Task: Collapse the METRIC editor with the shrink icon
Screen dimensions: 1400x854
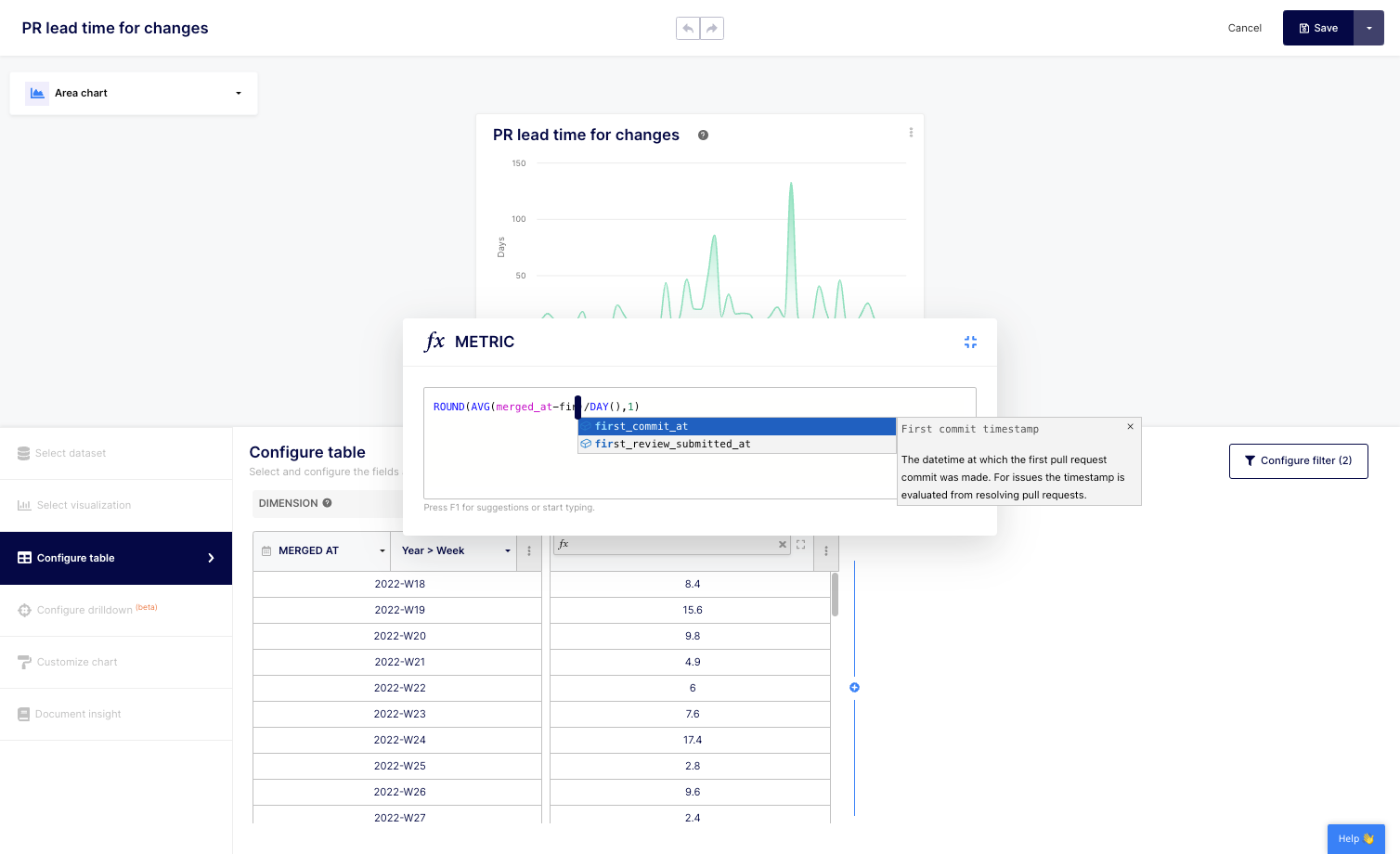Action: [x=970, y=342]
